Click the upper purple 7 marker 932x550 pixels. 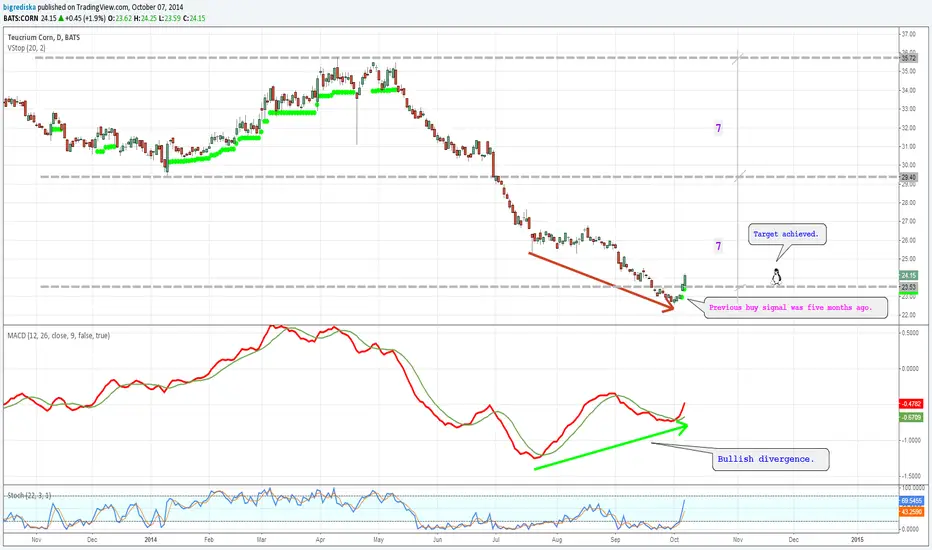tap(719, 128)
